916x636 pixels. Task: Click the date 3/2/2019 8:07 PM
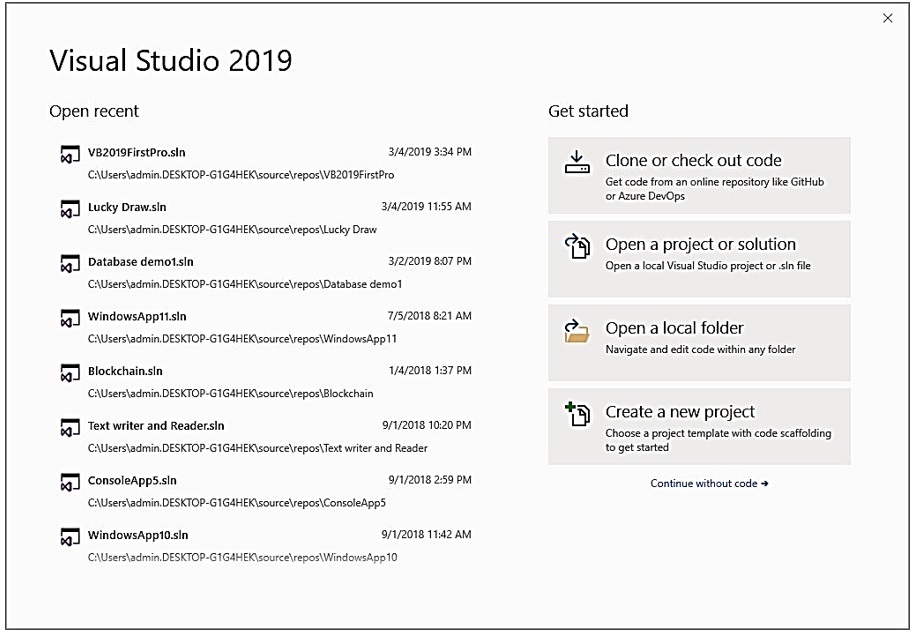click(x=430, y=261)
